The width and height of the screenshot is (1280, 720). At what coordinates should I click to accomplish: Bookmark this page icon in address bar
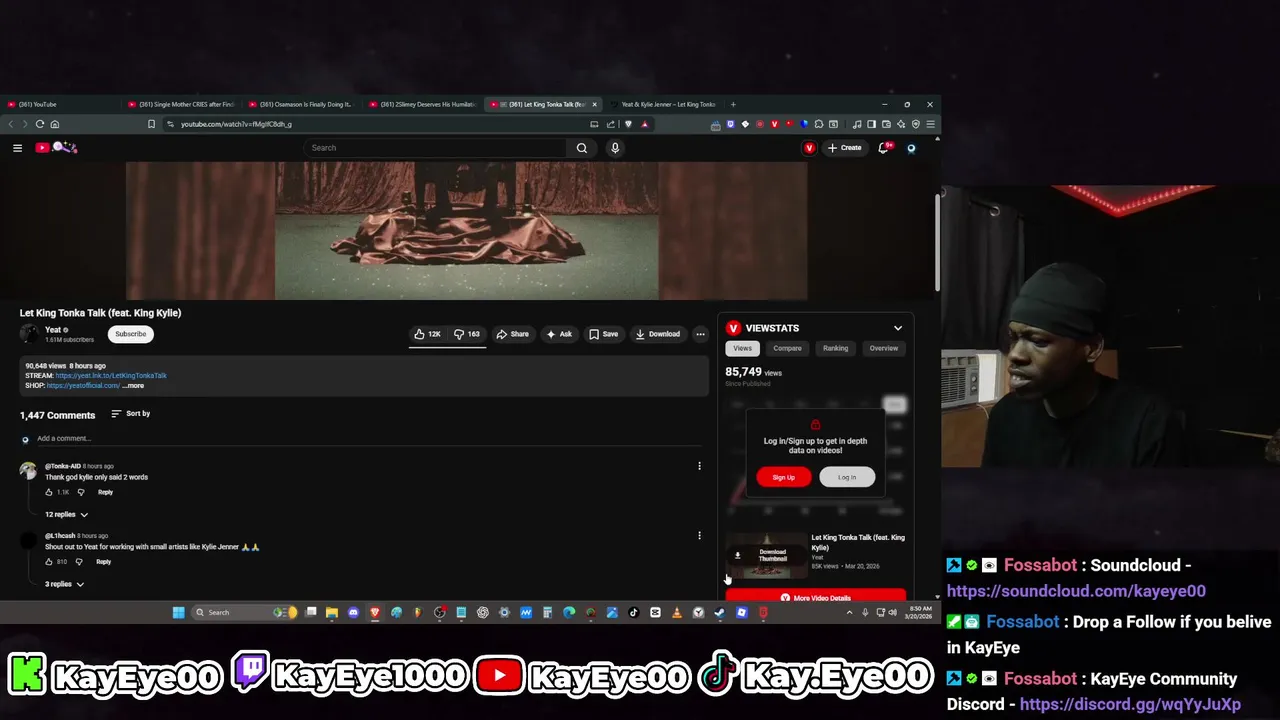pyautogui.click(x=151, y=124)
